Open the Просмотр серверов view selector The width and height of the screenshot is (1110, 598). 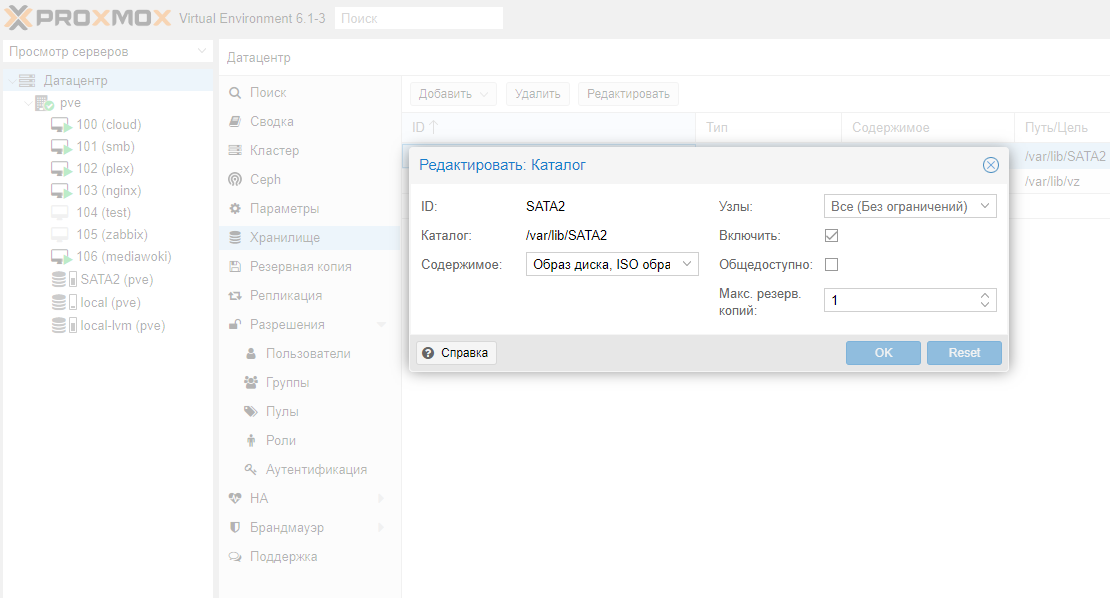(x=107, y=51)
